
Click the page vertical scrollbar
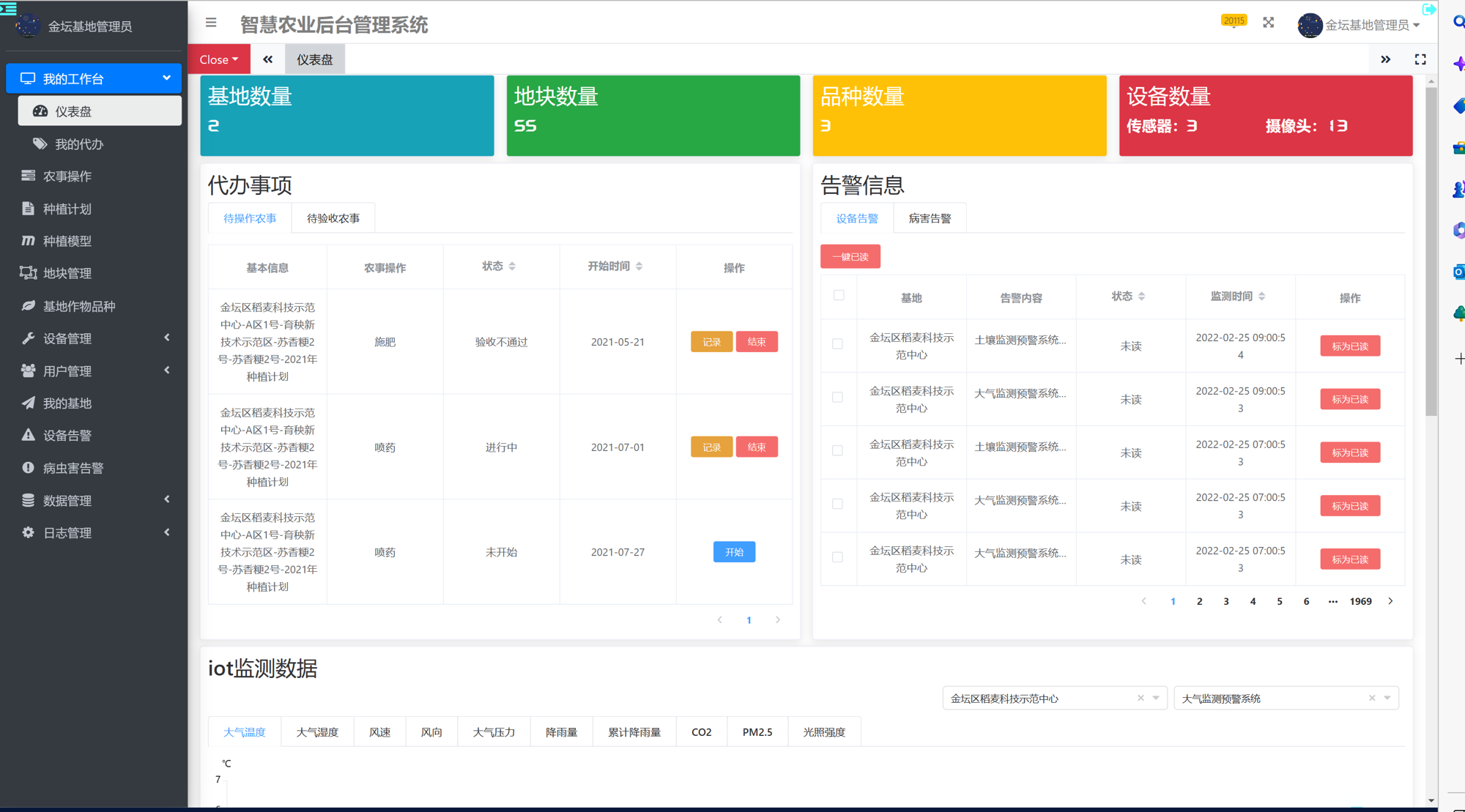(x=1431, y=251)
